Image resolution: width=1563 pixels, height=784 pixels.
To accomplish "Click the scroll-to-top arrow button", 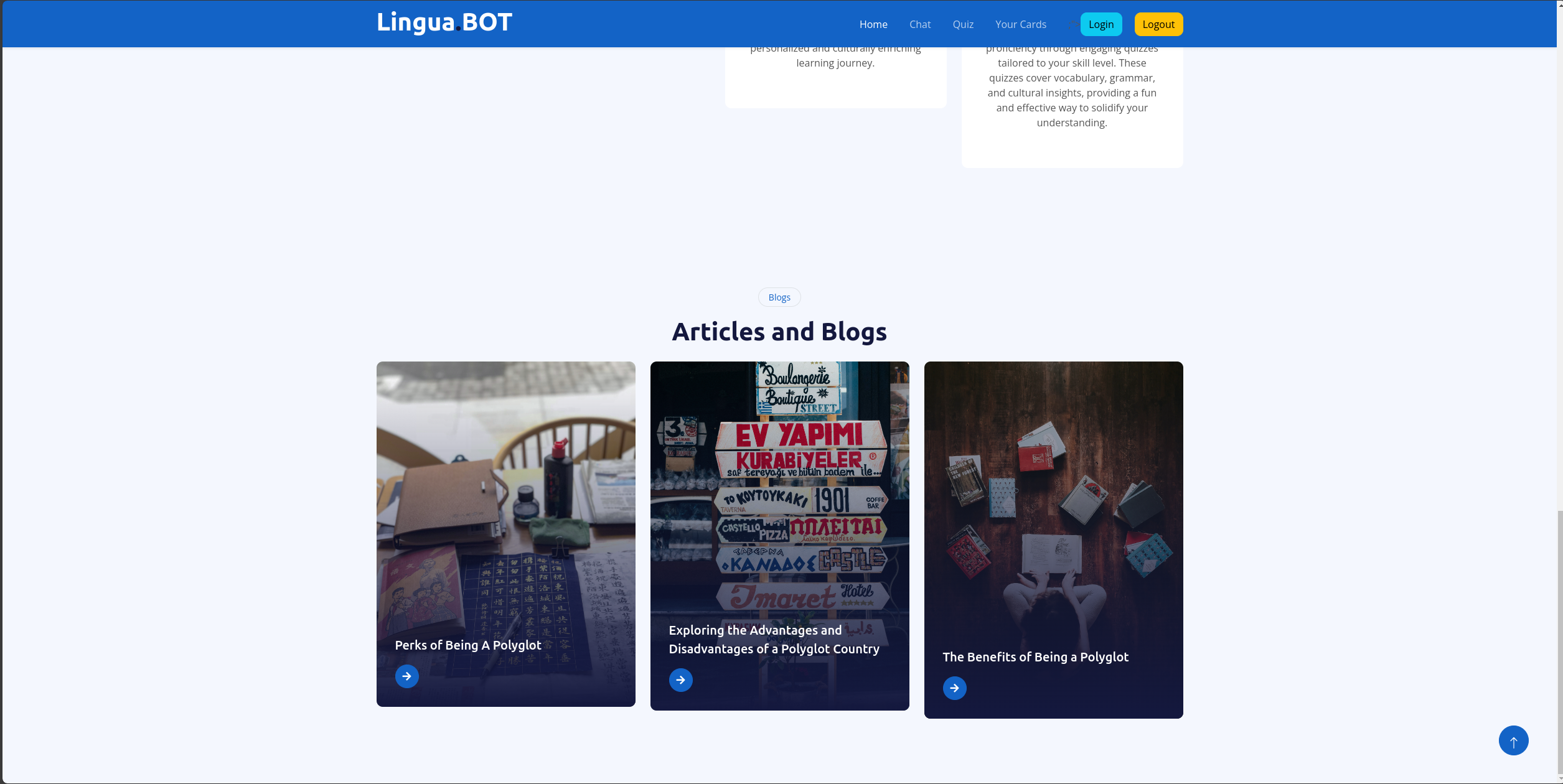I will point(1513,740).
